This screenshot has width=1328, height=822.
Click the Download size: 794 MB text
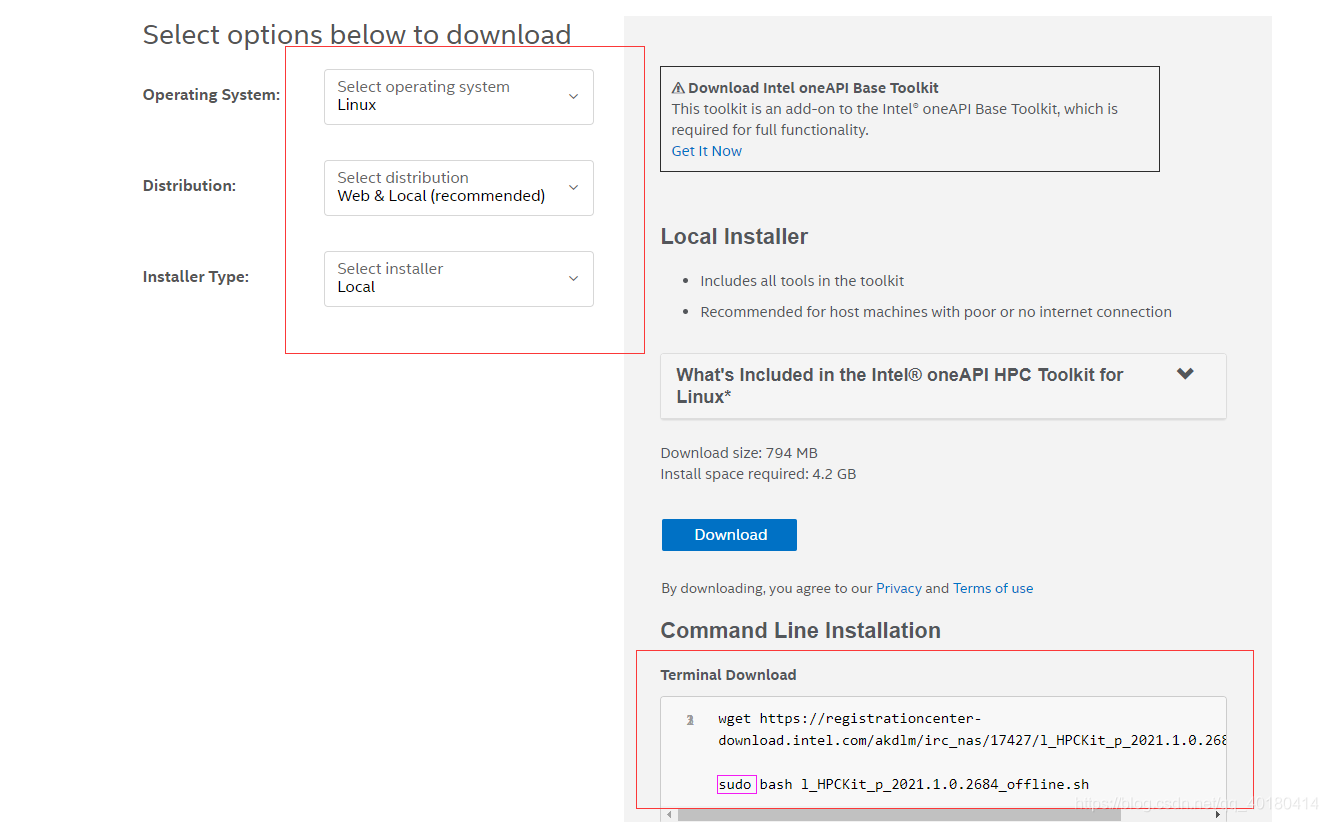739,453
